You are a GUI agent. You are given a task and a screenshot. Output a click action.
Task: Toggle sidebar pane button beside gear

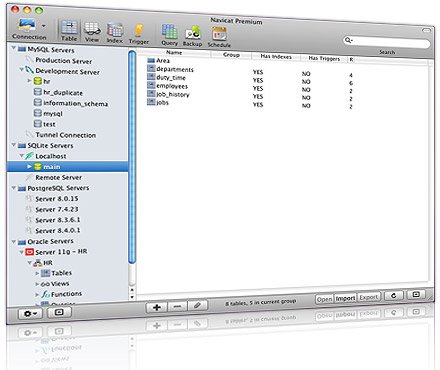tap(59, 312)
